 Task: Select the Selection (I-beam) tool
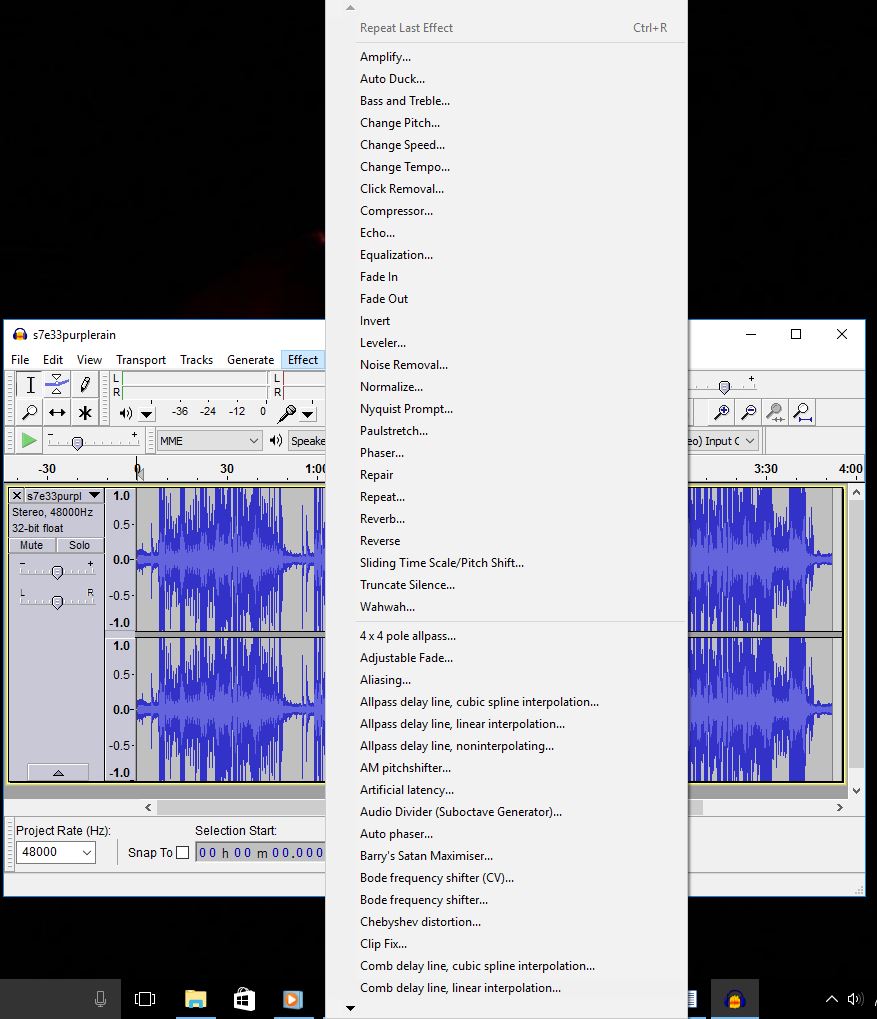(x=30, y=385)
